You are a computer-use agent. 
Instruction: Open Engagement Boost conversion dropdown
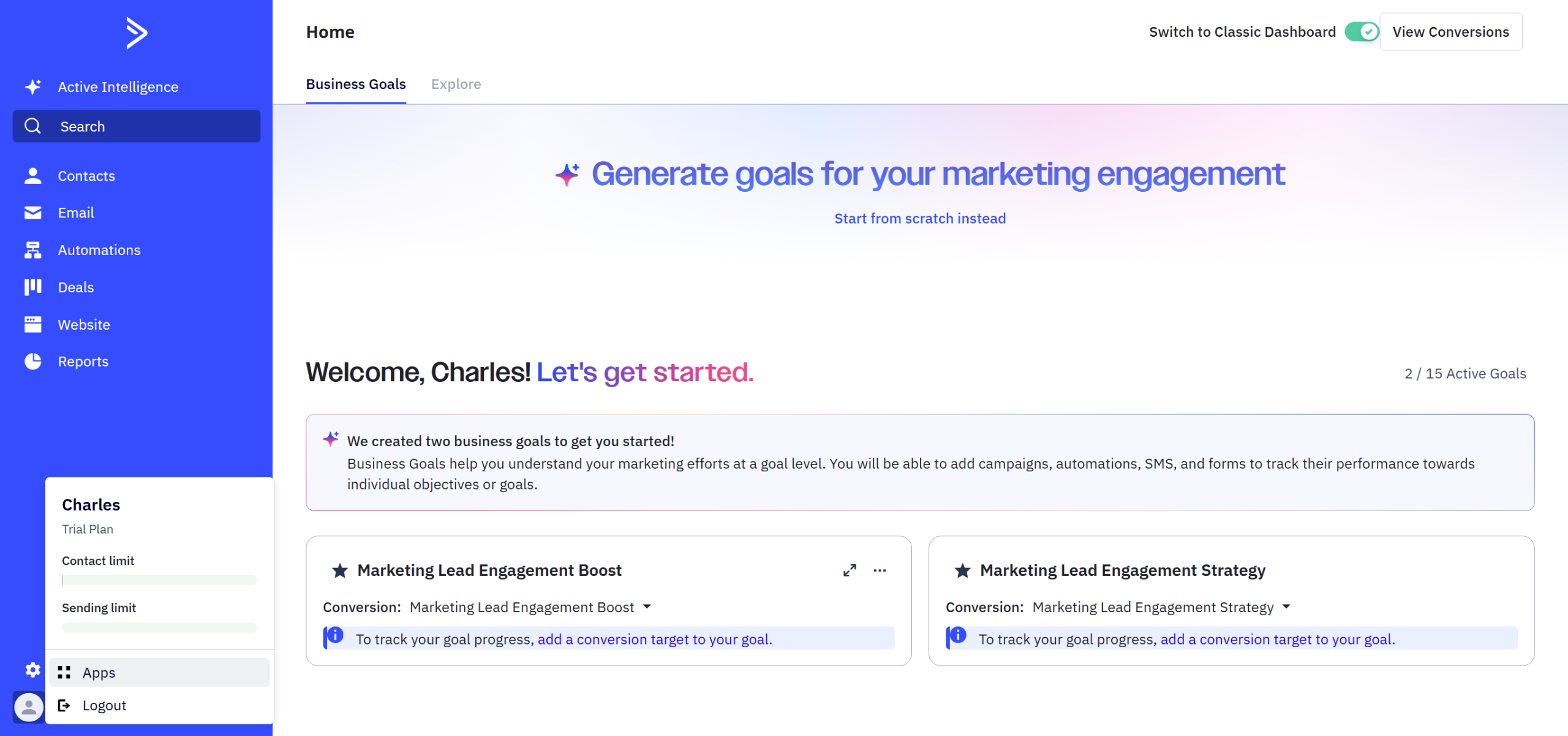tap(647, 607)
